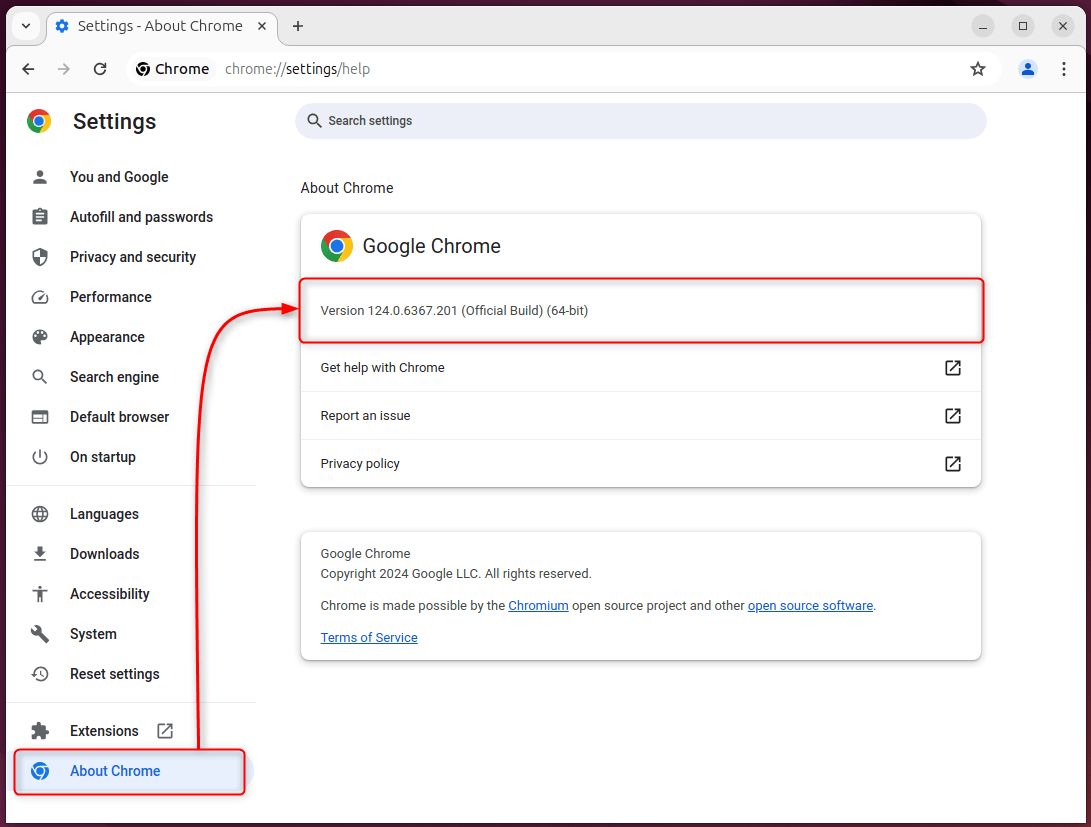Open You and Google settings
1091x827 pixels.
point(119,177)
